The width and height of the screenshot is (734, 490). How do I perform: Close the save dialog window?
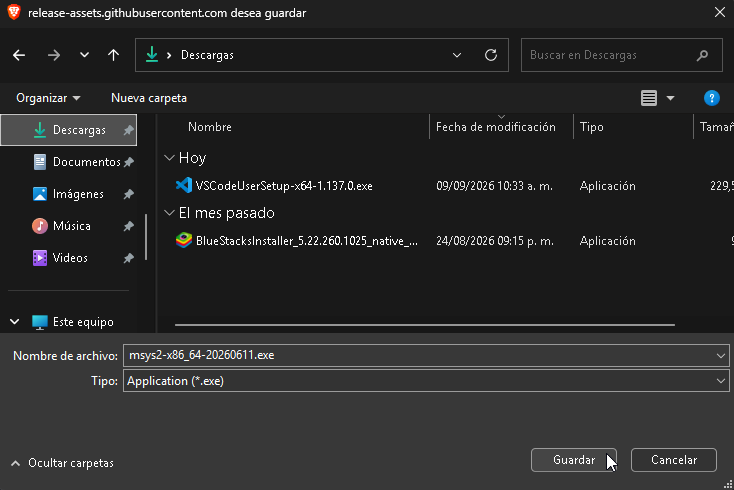720,12
